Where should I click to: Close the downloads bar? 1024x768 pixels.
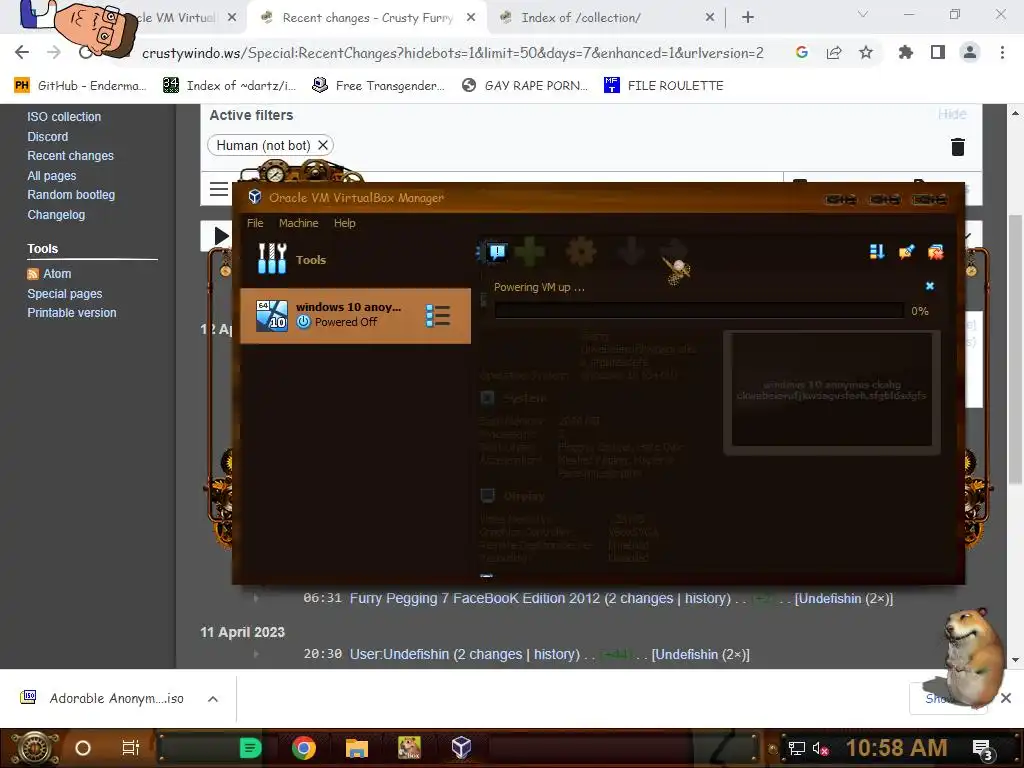click(1006, 698)
